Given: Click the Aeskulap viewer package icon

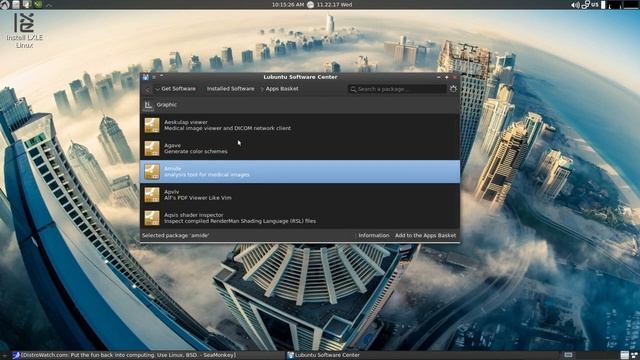Looking at the screenshot, I should tap(152, 125).
